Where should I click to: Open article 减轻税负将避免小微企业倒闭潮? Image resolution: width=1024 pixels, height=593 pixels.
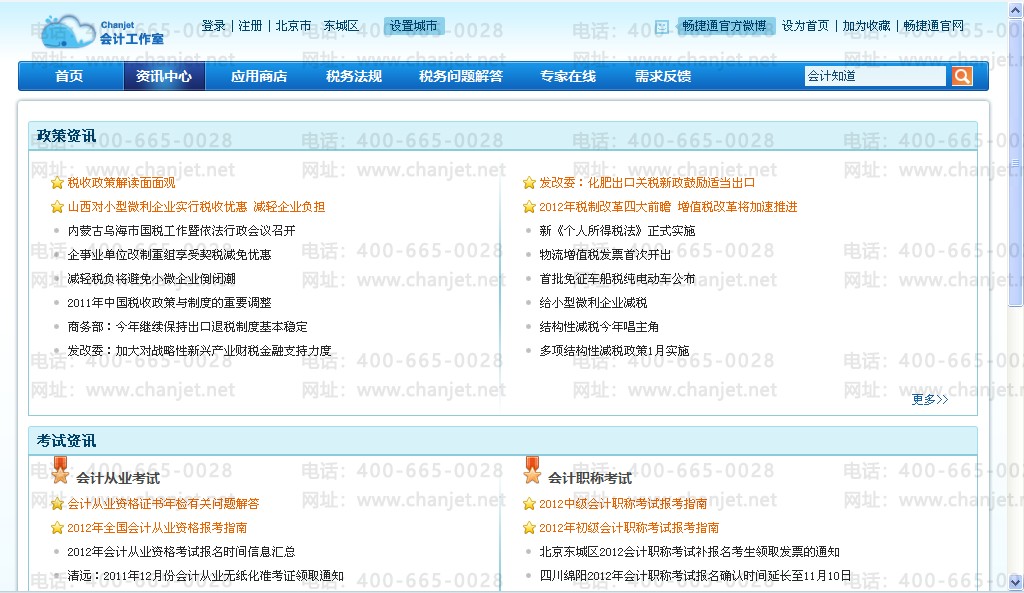point(152,279)
